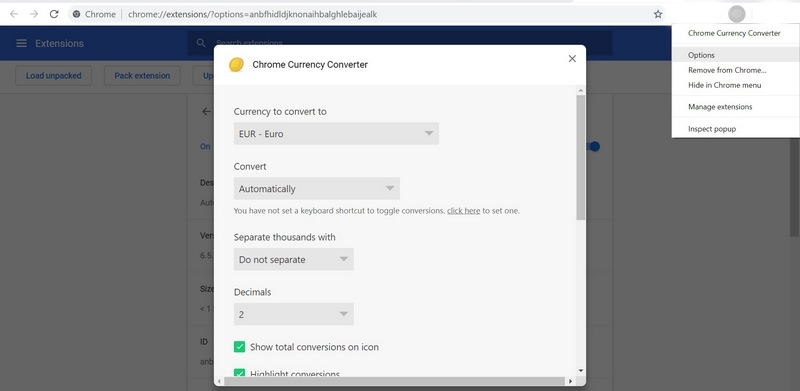Open the Convert Automatically dropdown
The width and height of the screenshot is (800, 391).
pyautogui.click(x=317, y=188)
